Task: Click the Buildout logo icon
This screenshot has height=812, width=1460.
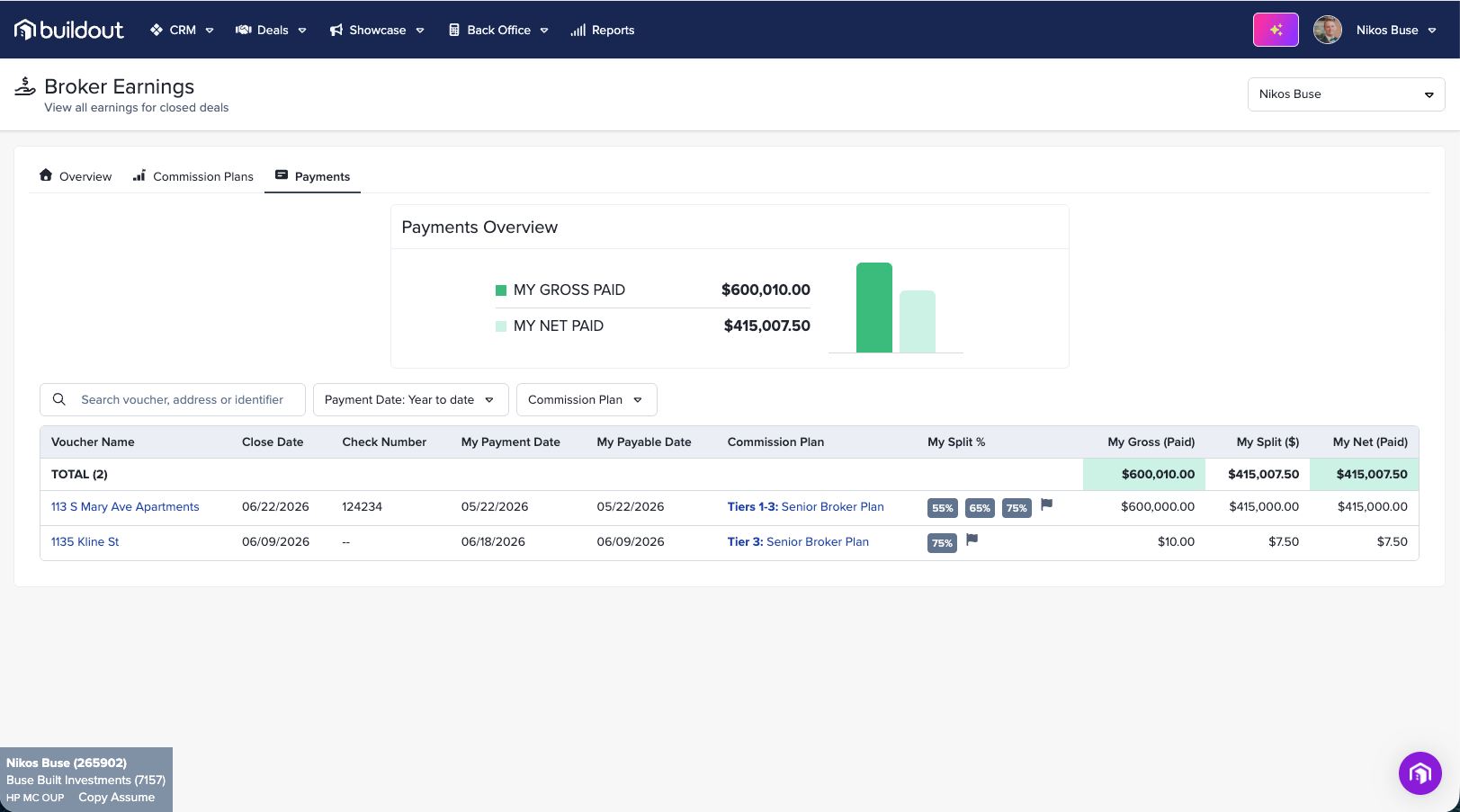Action: point(25,30)
